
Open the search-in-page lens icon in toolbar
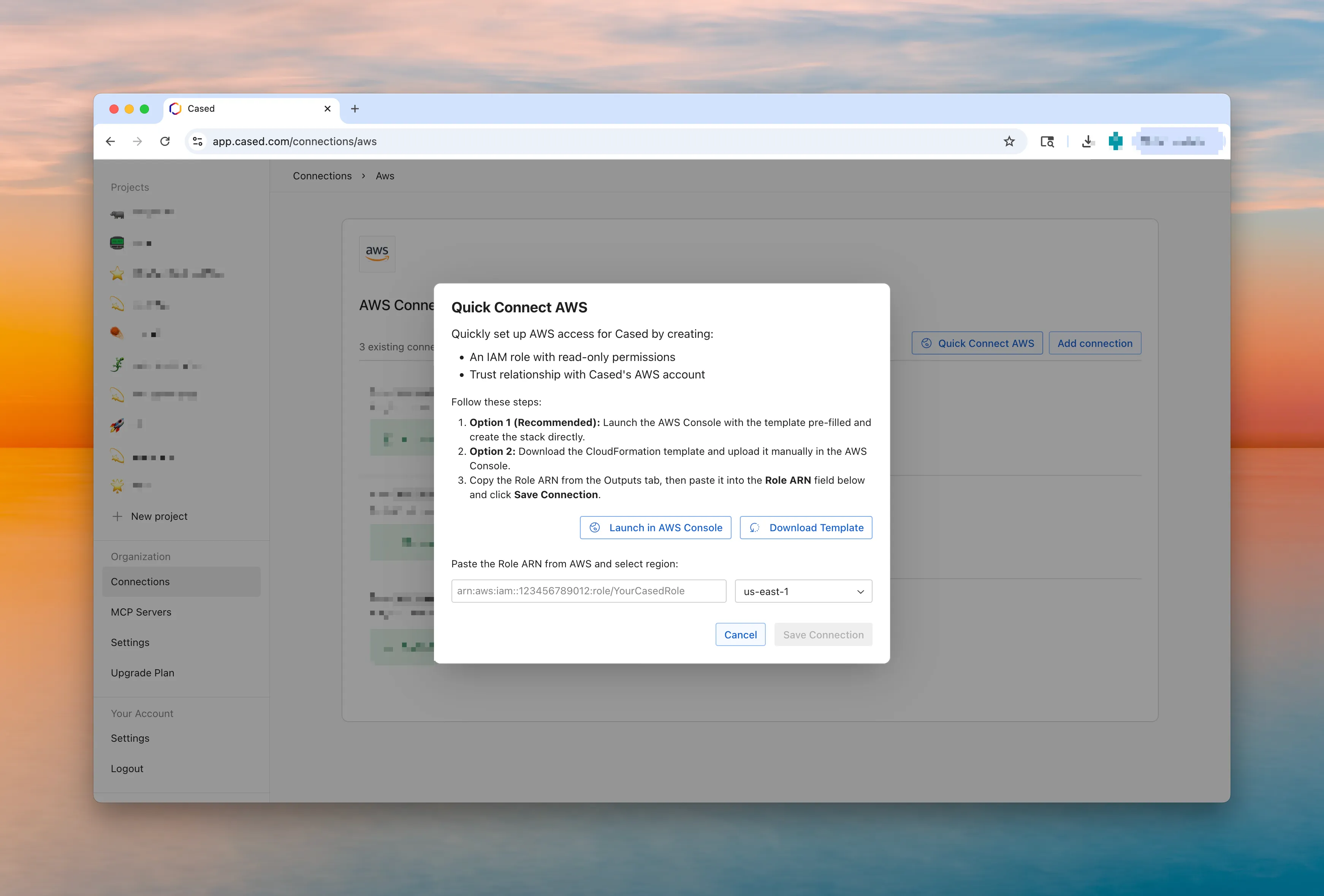1047,141
